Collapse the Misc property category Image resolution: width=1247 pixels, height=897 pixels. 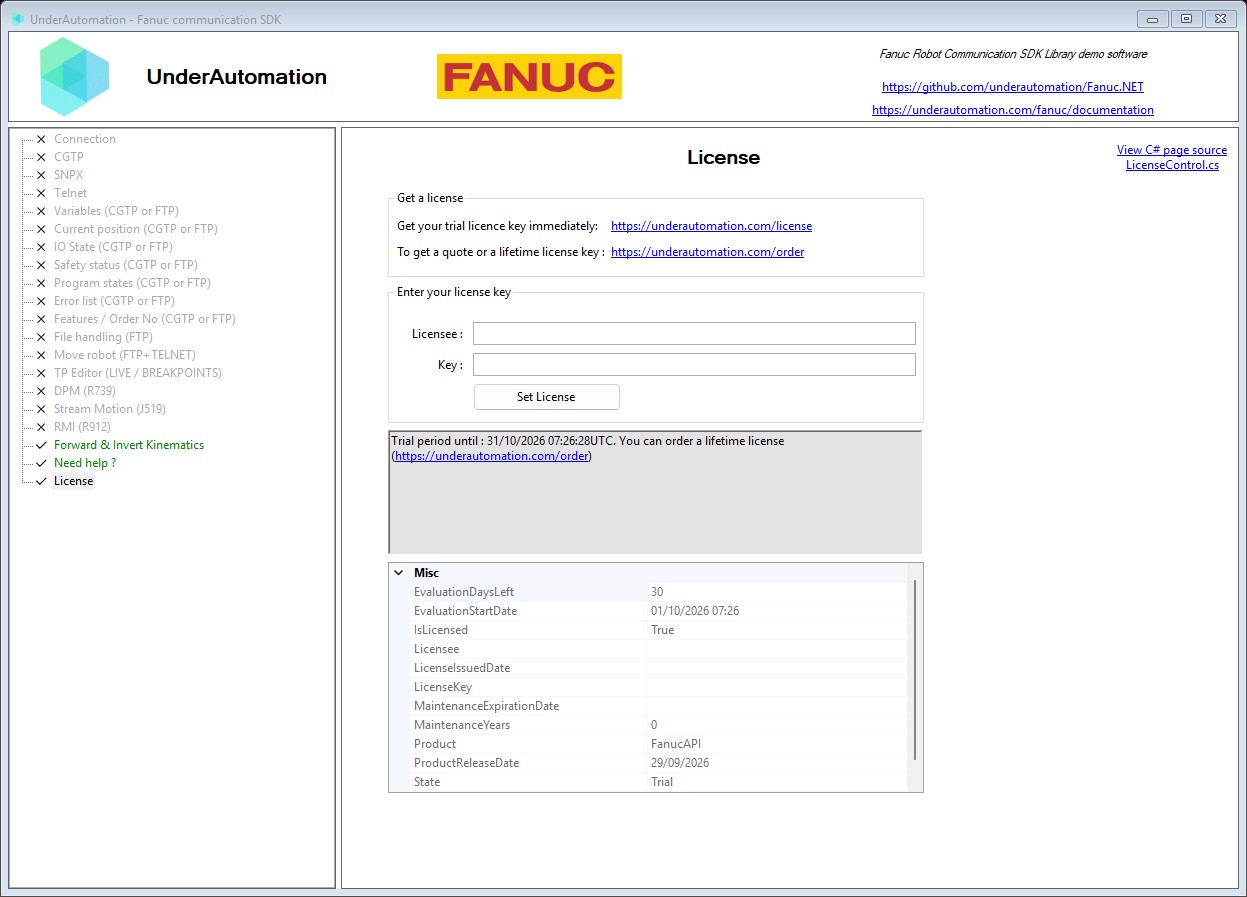399,573
